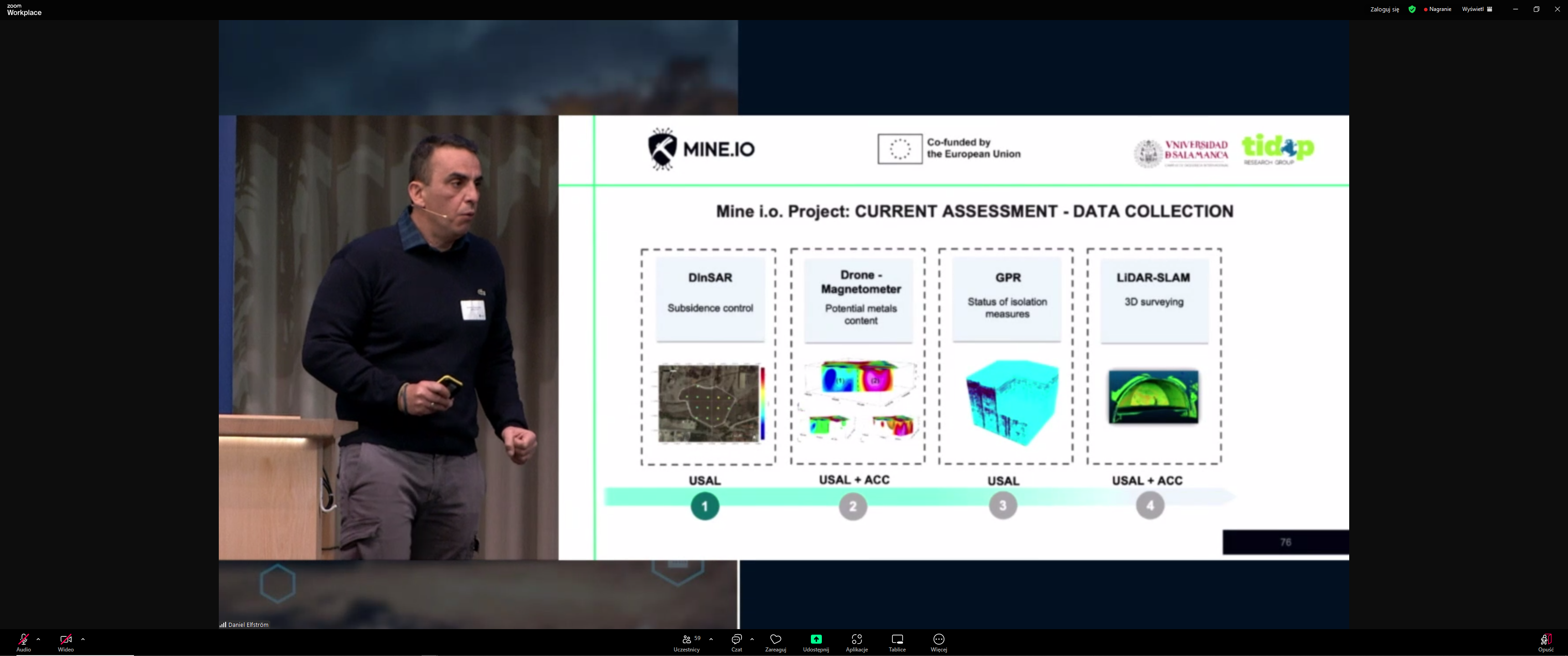Click the green encryption shield icon

pos(1412,9)
